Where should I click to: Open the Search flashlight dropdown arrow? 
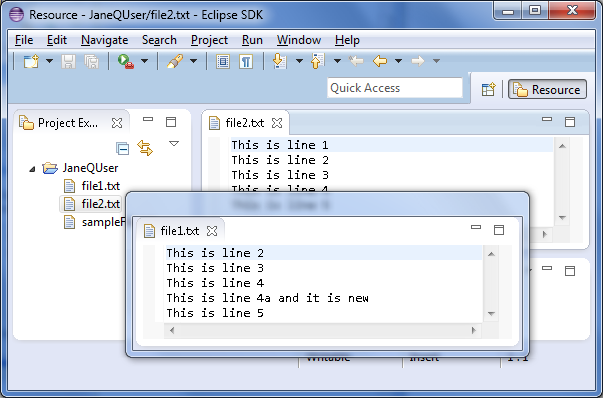tap(193, 61)
